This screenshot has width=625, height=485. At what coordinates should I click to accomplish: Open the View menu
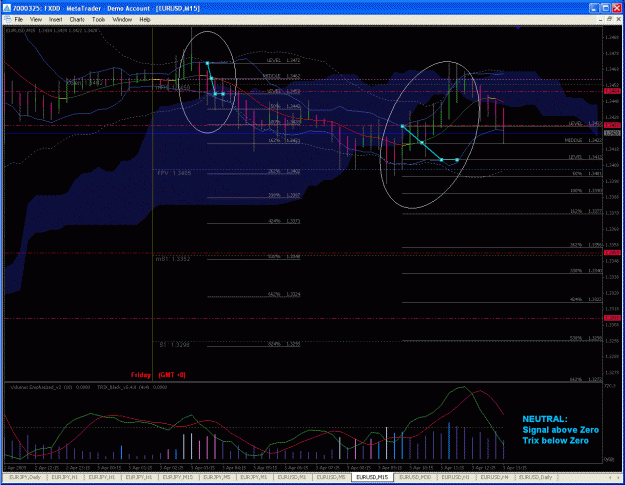point(35,20)
